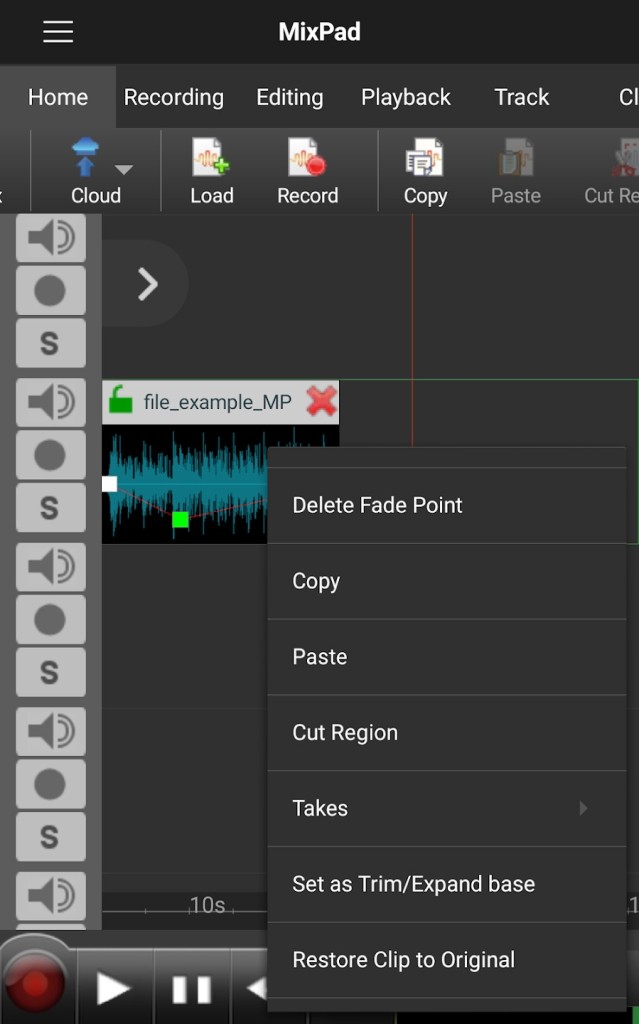639x1024 pixels.
Task: Click the Paste toolbar icon
Action: coord(515,160)
